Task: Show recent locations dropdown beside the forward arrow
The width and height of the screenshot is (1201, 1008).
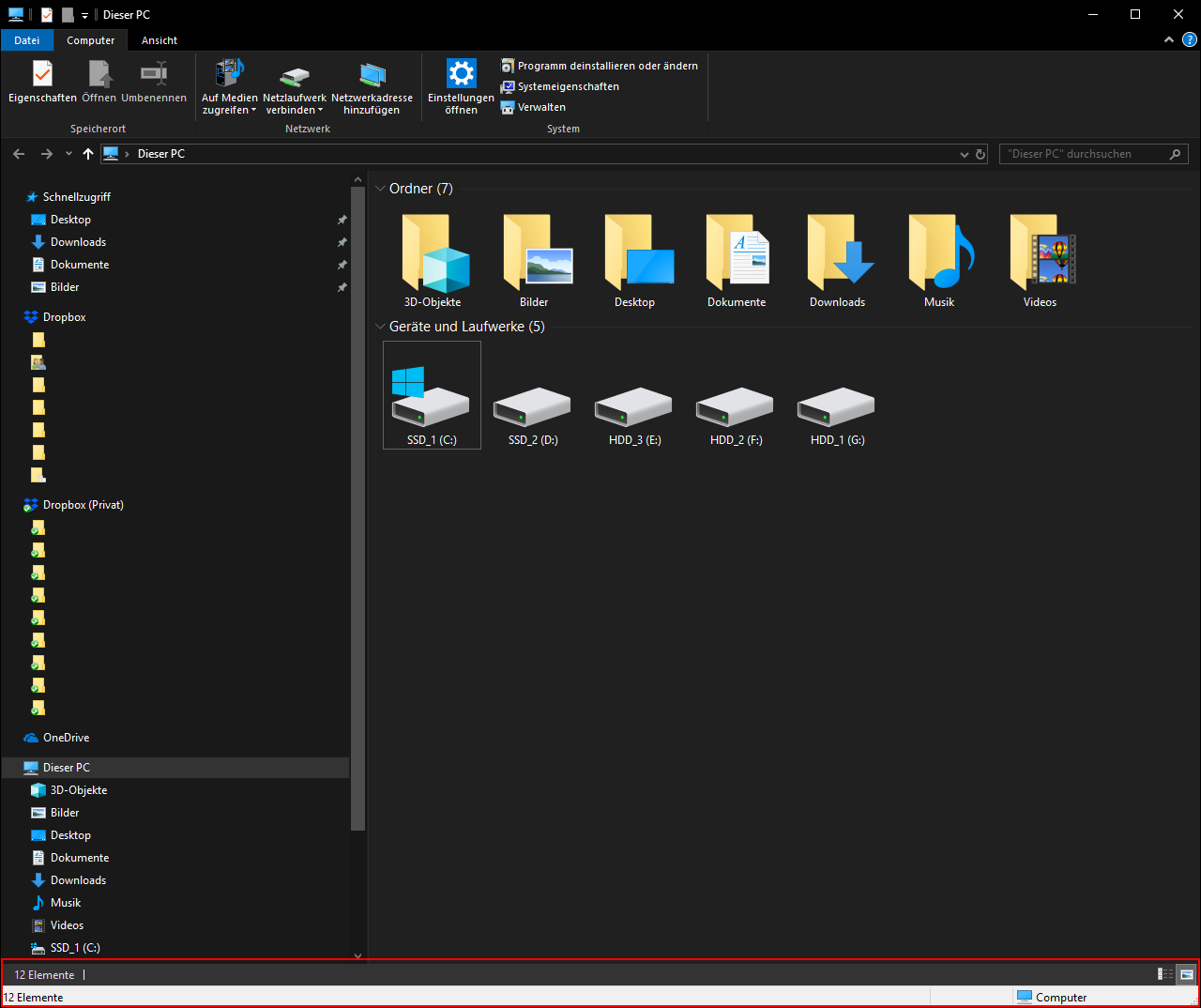Action: 68,154
